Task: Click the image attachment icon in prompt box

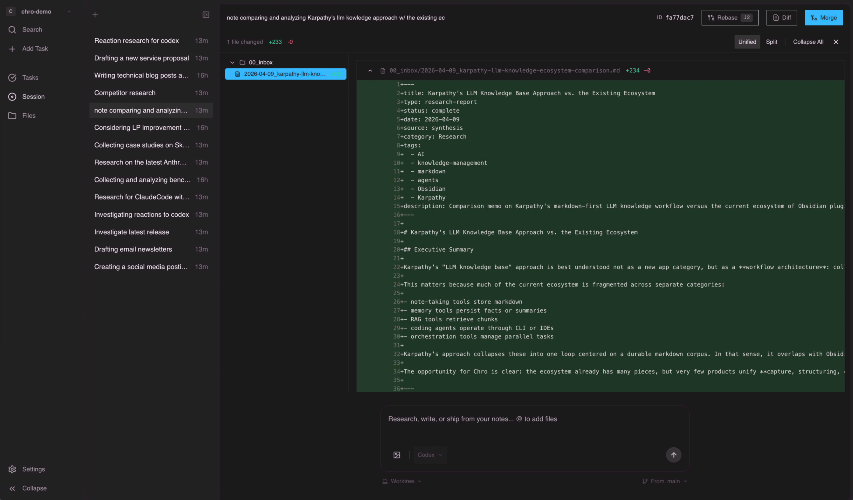Action: click(x=397, y=455)
